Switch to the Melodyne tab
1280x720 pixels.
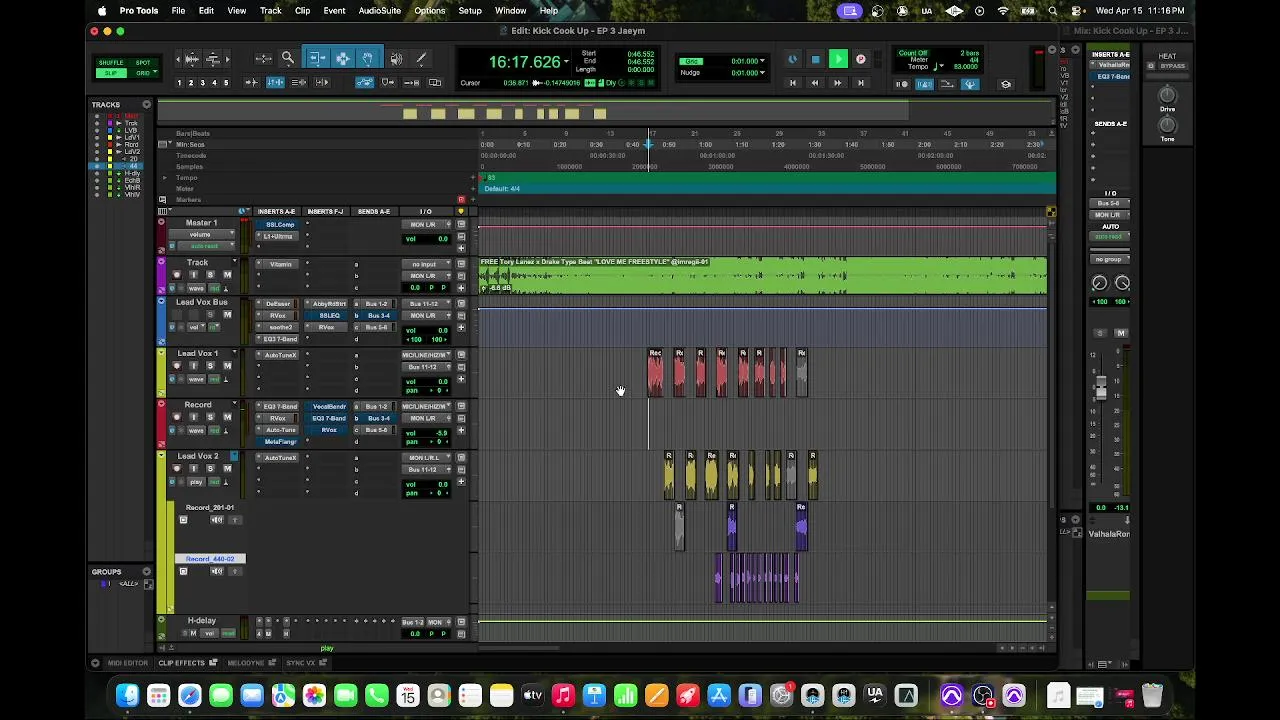[x=245, y=663]
